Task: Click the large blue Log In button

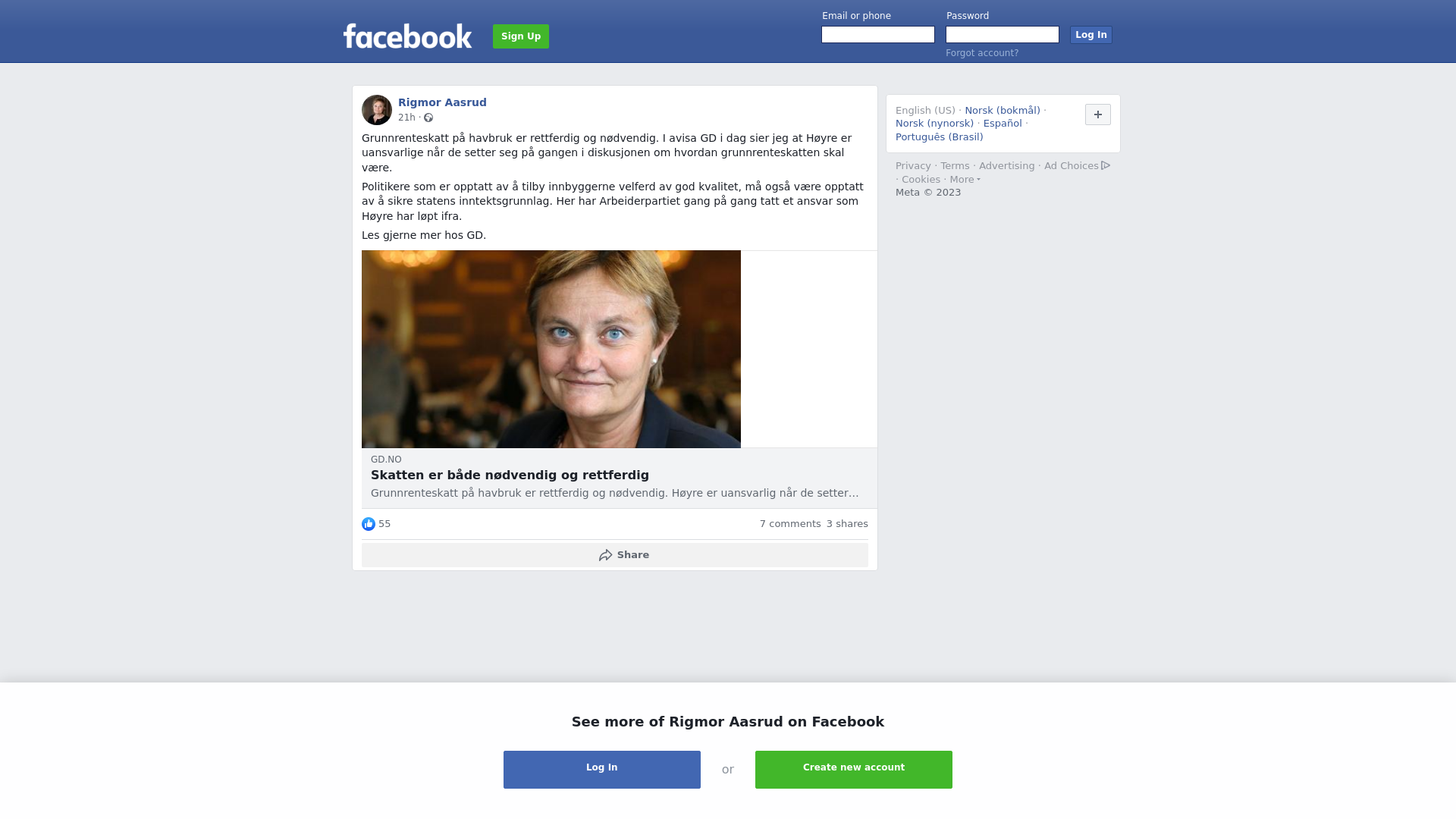Action: 602,770
